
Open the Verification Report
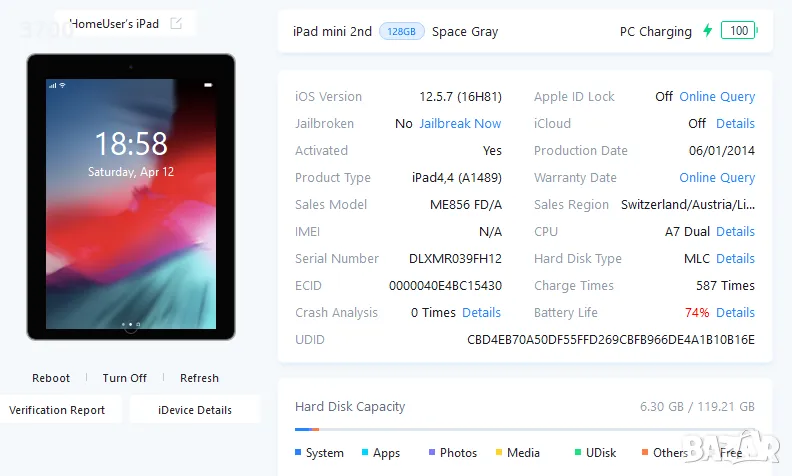[57, 410]
